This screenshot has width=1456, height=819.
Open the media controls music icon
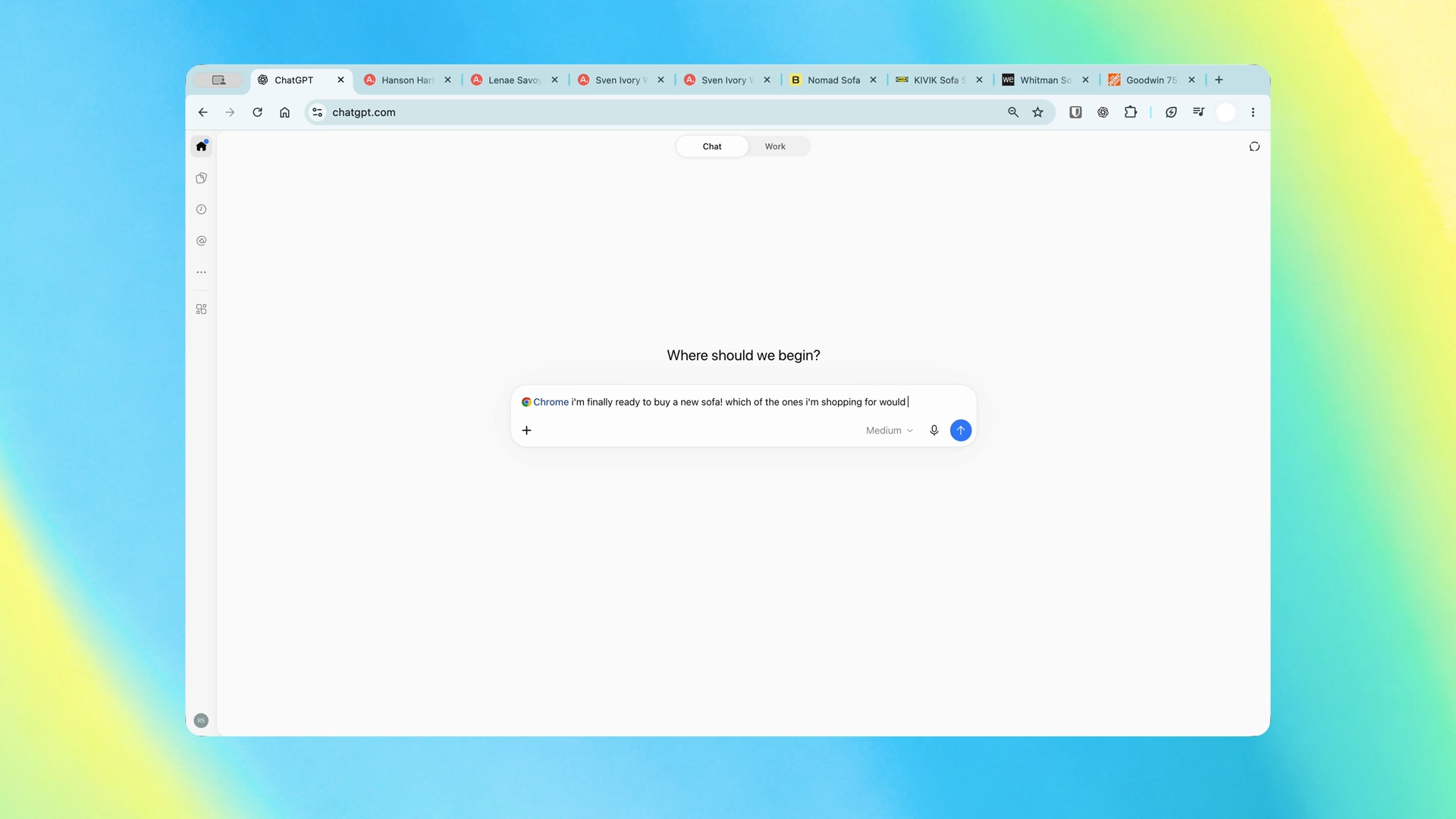tap(1198, 112)
